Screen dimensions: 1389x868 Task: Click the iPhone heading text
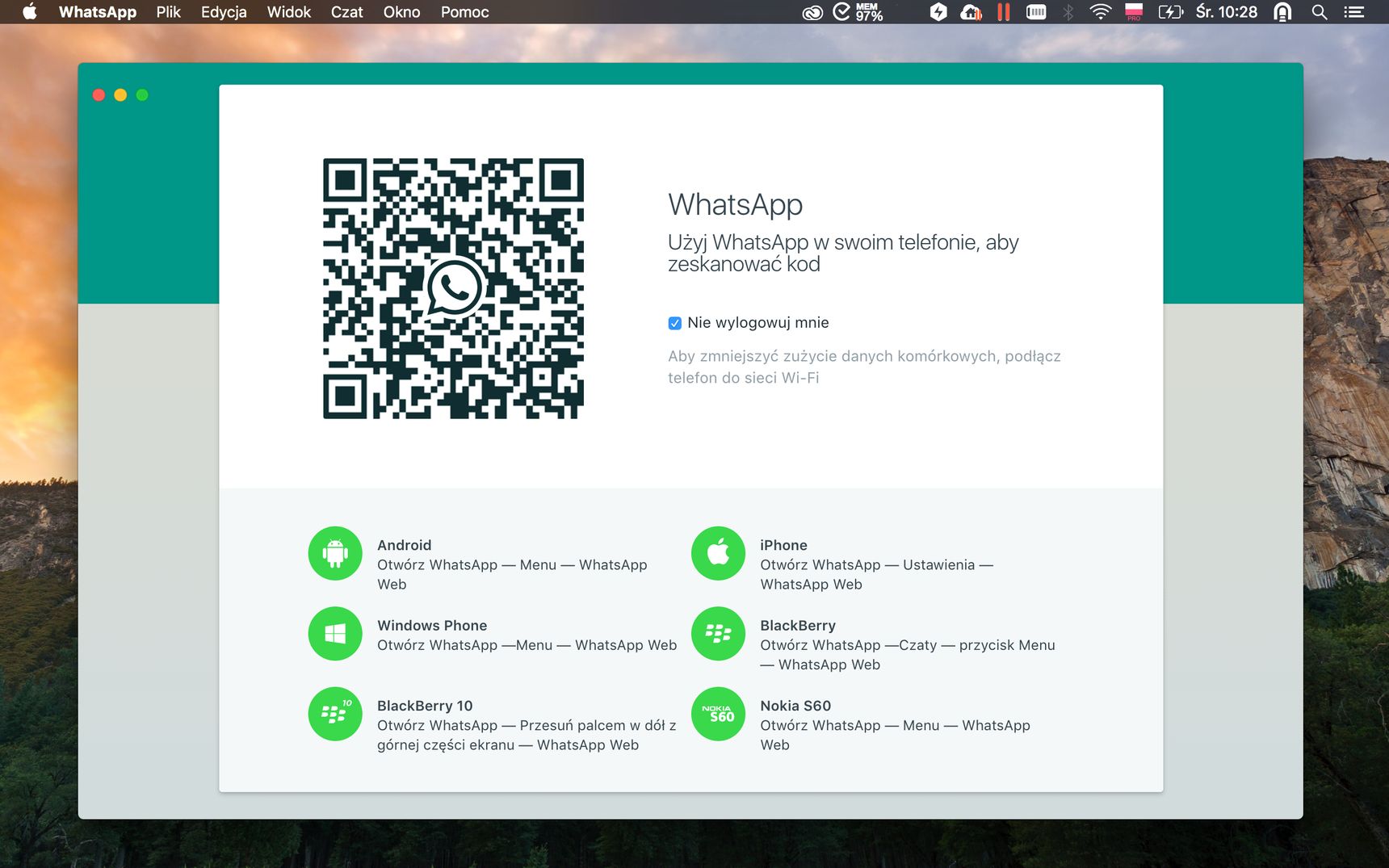[783, 545]
